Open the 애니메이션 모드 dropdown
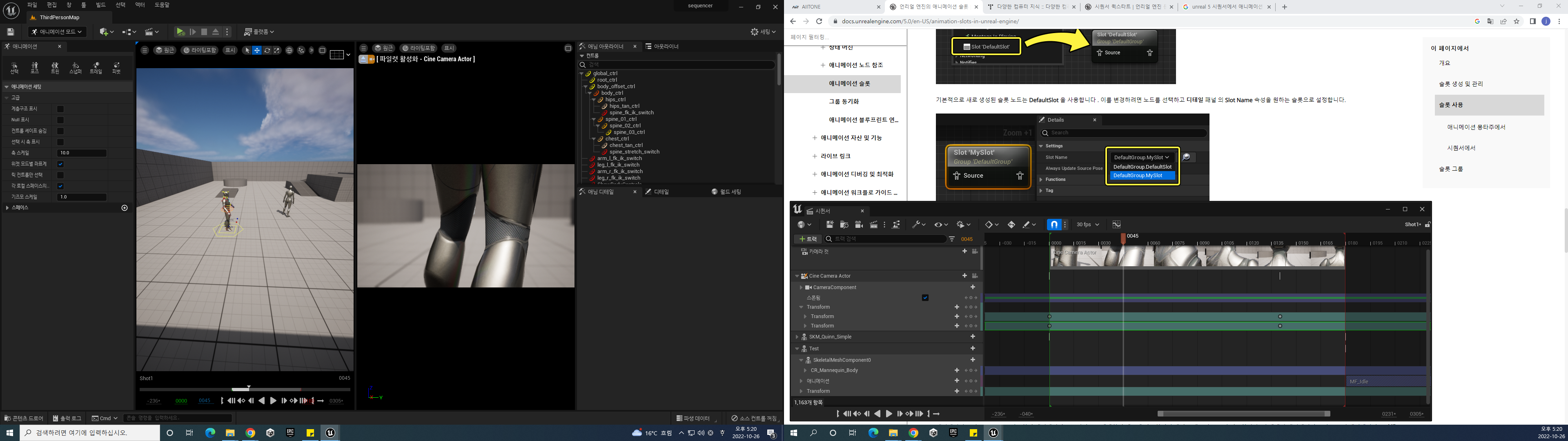 (x=58, y=32)
